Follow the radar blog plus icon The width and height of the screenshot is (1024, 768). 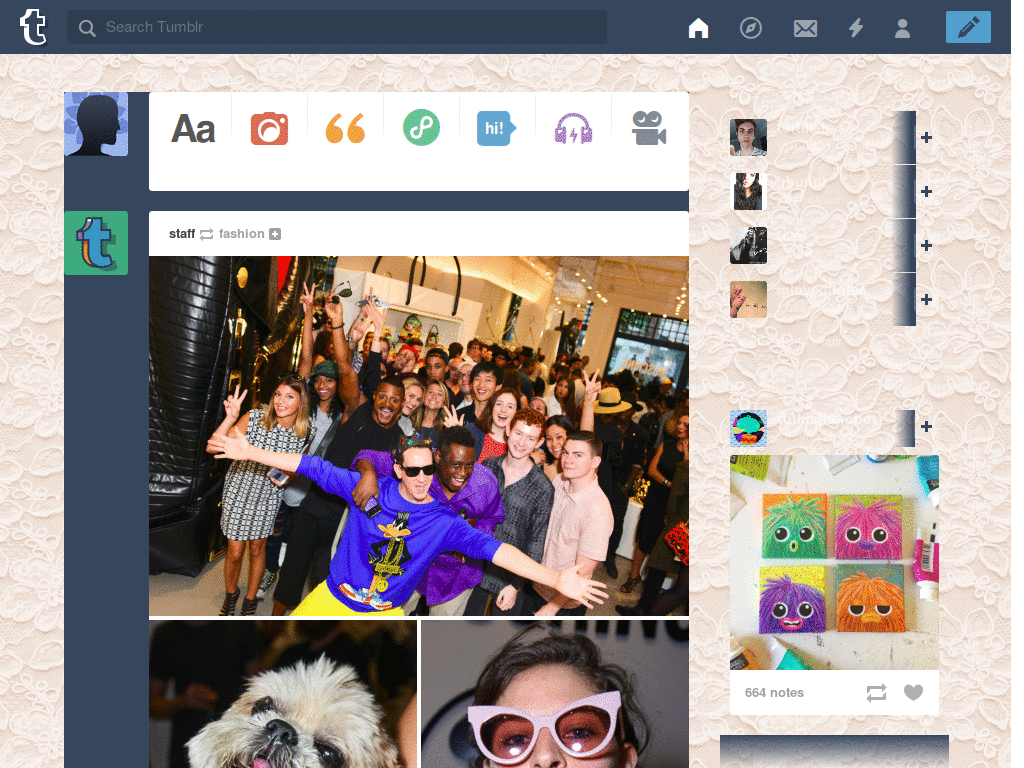(x=926, y=426)
